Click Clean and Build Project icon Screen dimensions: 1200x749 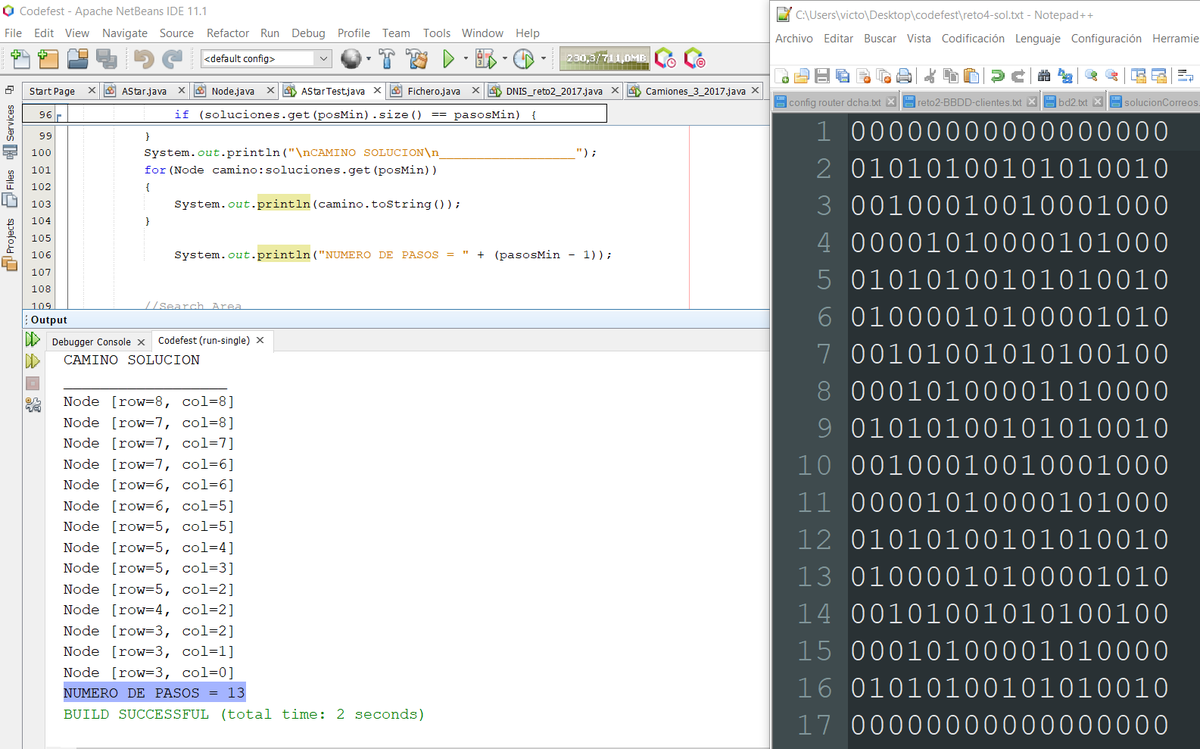pyautogui.click(x=416, y=59)
